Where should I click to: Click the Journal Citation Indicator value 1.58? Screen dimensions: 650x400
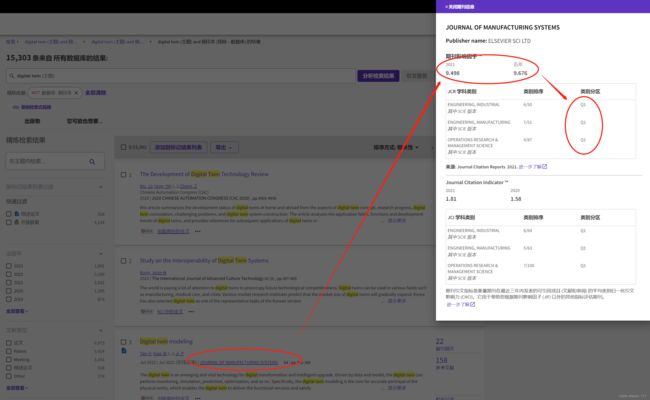tap(516, 199)
